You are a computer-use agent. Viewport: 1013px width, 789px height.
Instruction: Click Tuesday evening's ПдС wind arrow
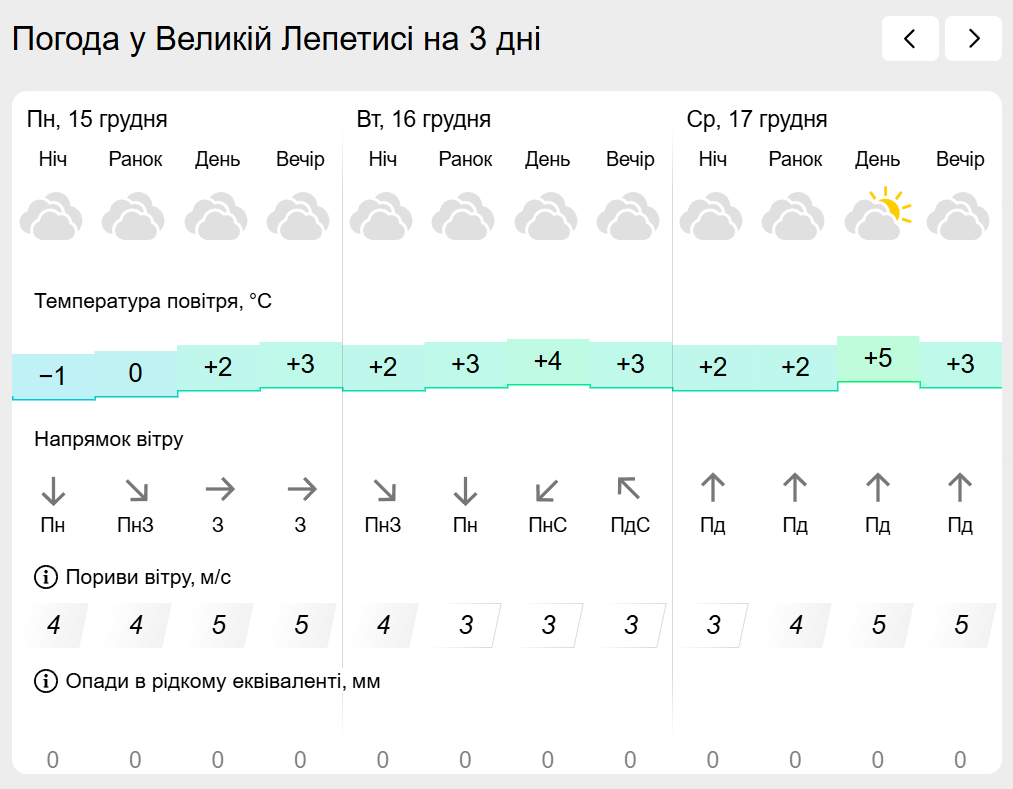click(630, 490)
